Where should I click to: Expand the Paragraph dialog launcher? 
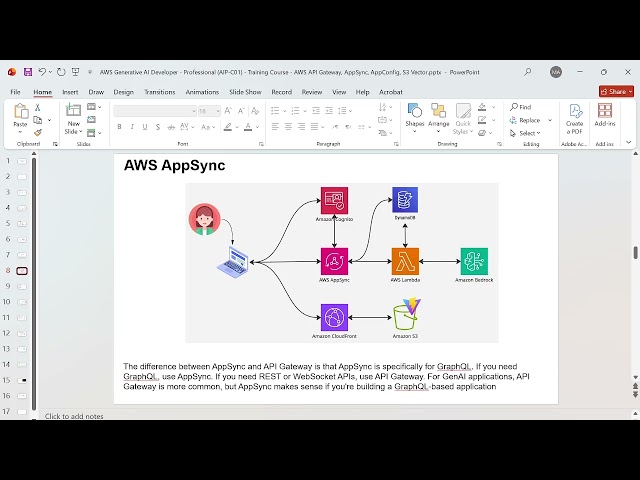pyautogui.click(x=396, y=144)
